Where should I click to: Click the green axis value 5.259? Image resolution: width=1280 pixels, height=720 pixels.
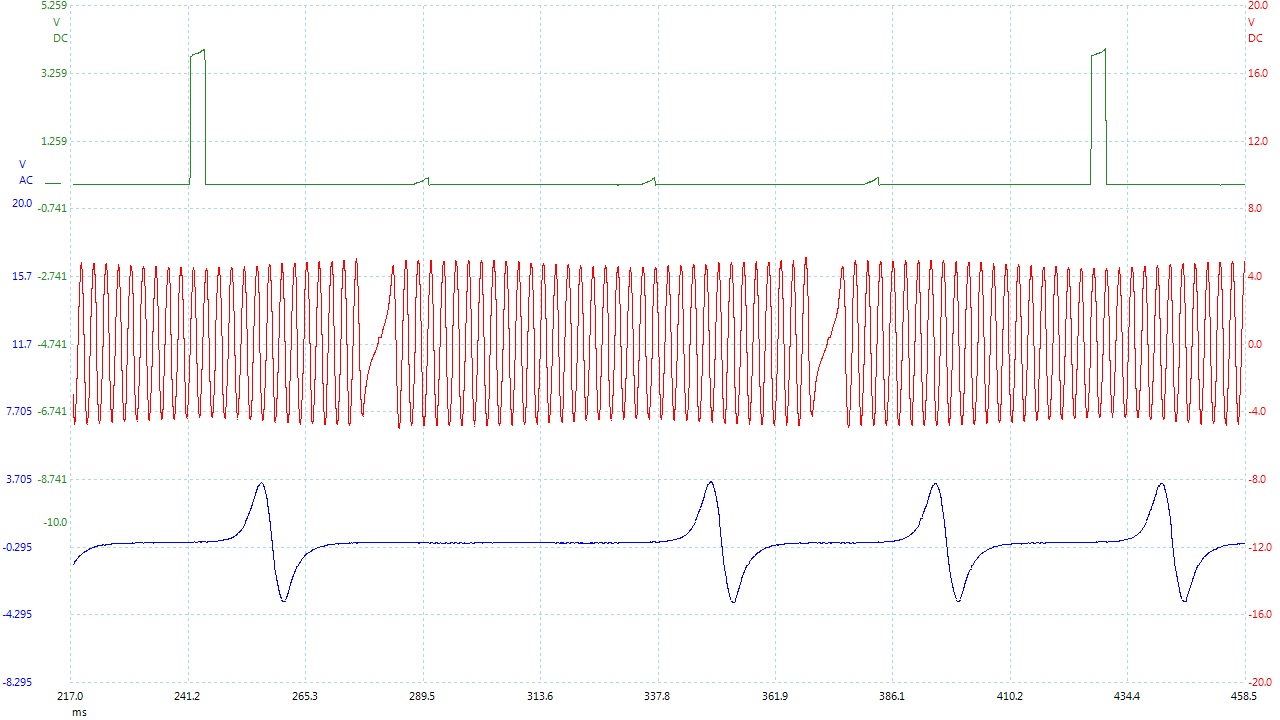54,6
